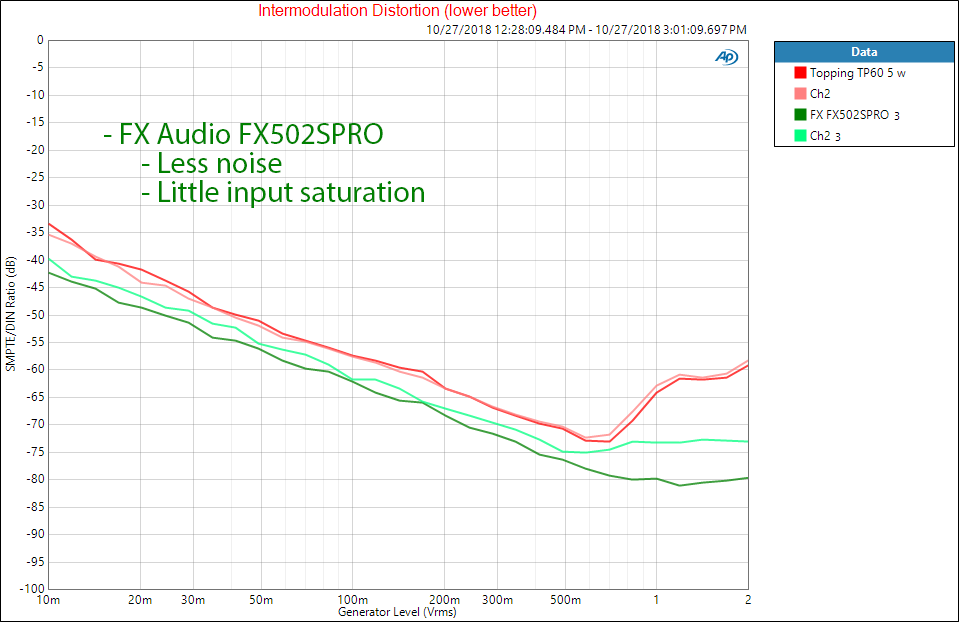Click the 'Intermodulation Distortion (lower better)' title
The height and width of the screenshot is (622, 959).
point(398,10)
